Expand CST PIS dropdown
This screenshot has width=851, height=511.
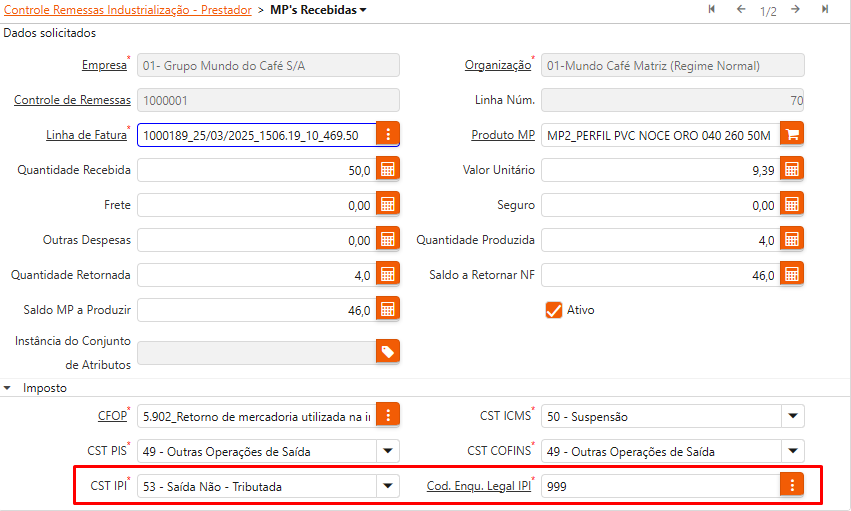point(388,451)
